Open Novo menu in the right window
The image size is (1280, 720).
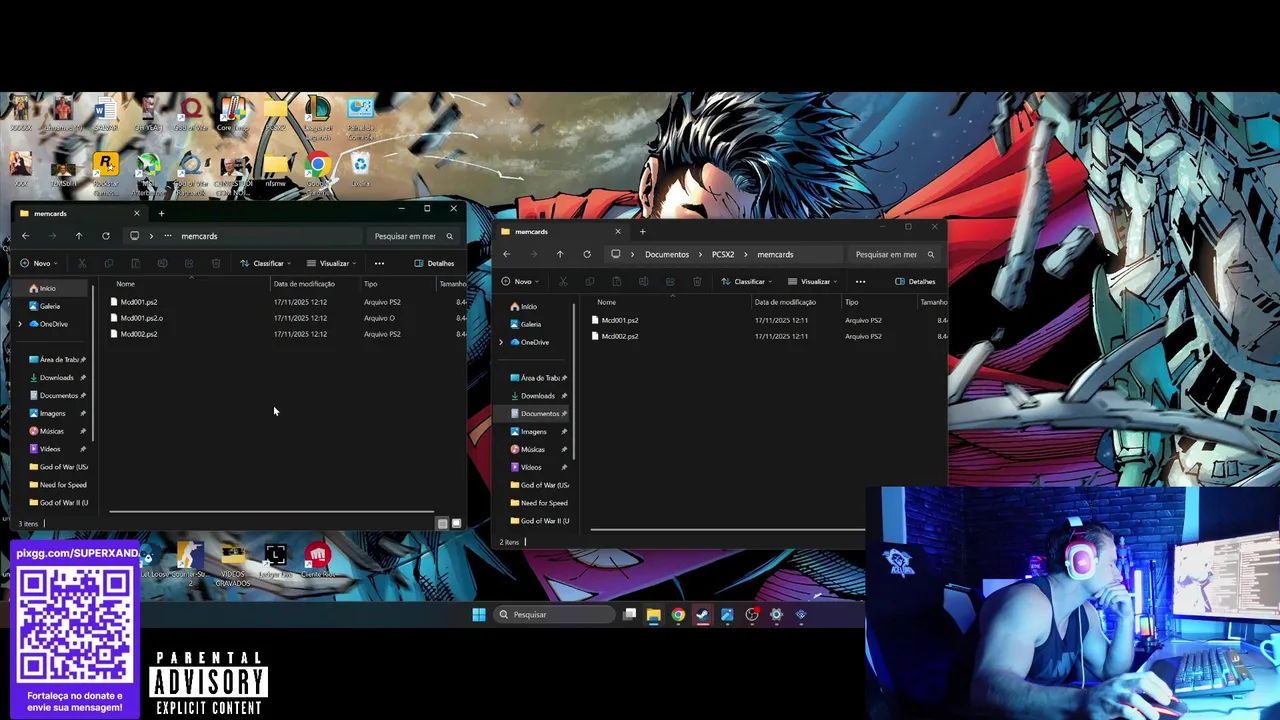(x=521, y=281)
